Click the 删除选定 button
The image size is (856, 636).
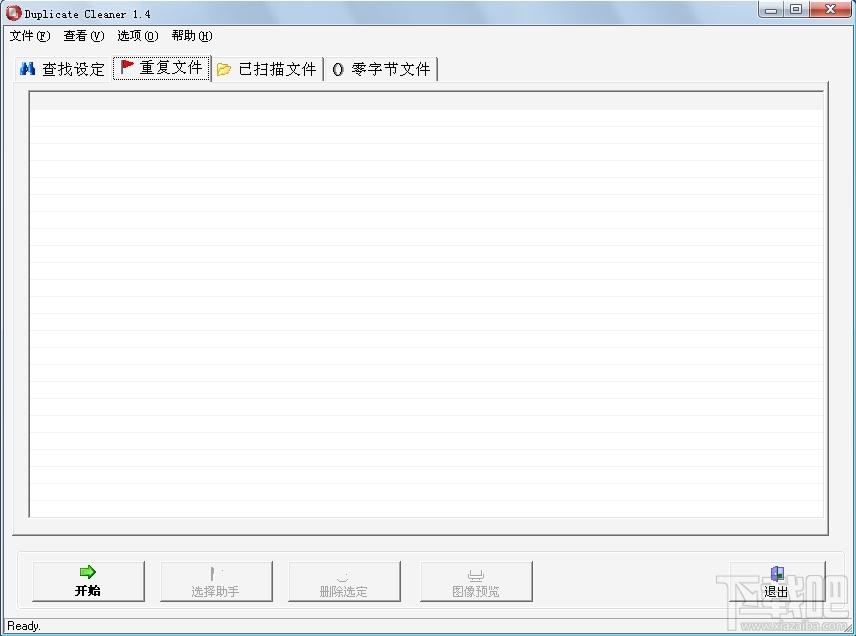click(344, 581)
